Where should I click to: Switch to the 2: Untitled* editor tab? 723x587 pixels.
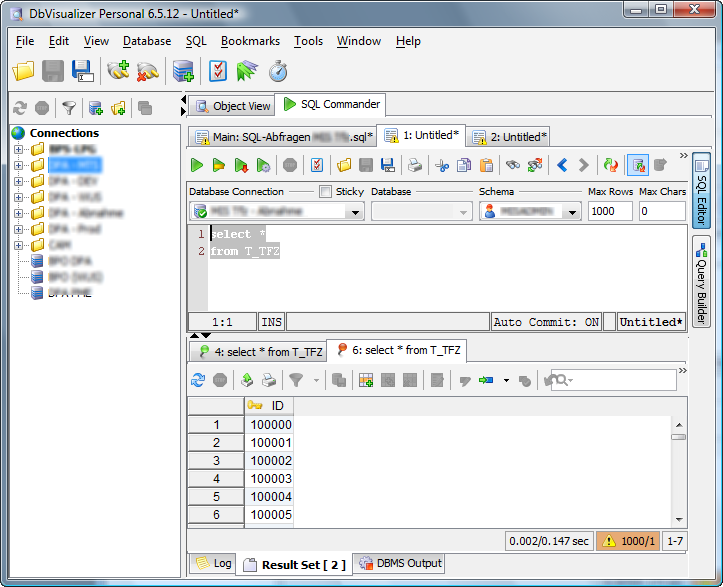510,137
